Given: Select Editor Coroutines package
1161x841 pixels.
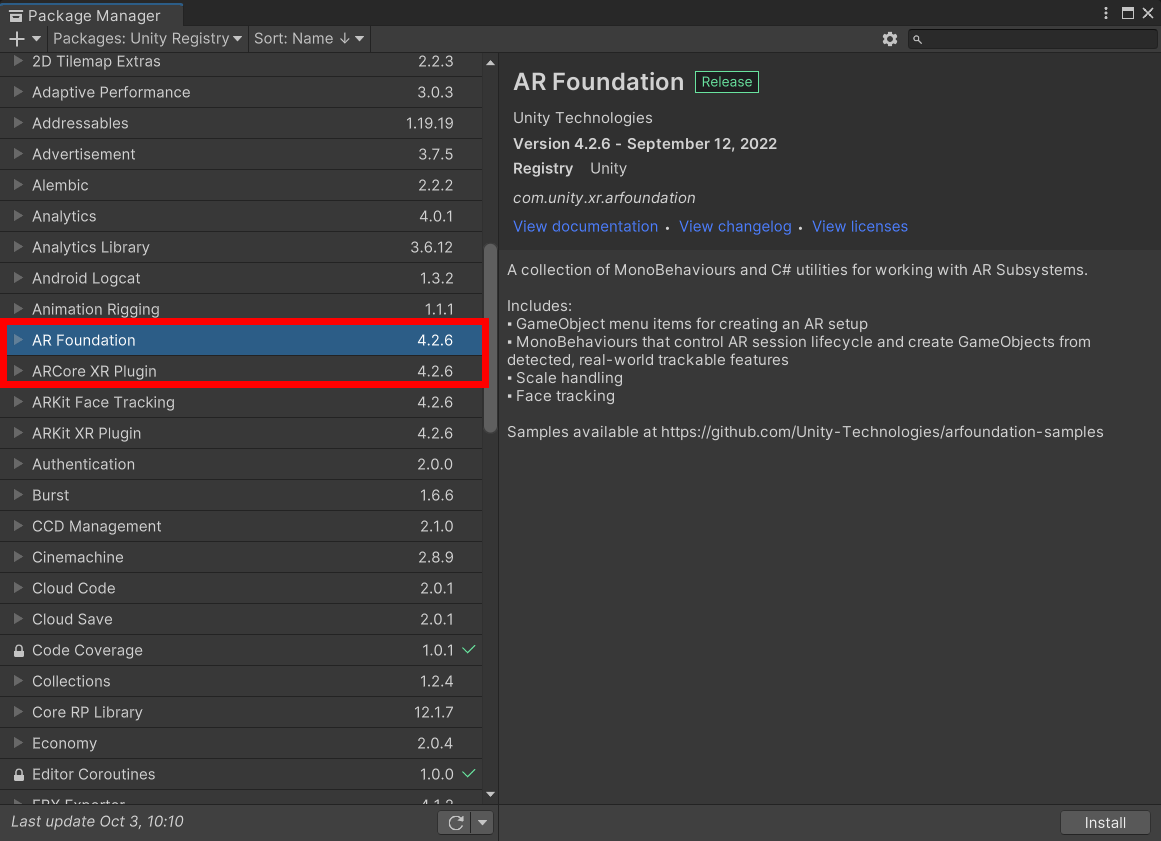Looking at the screenshot, I should [241, 775].
